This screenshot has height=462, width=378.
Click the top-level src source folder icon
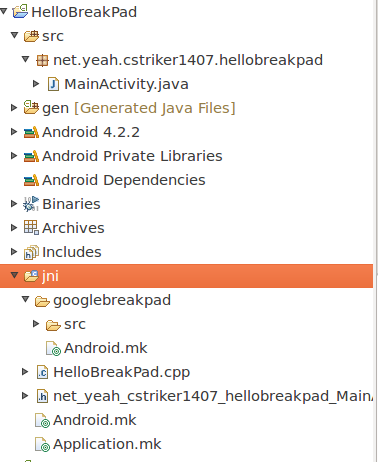coord(31,36)
